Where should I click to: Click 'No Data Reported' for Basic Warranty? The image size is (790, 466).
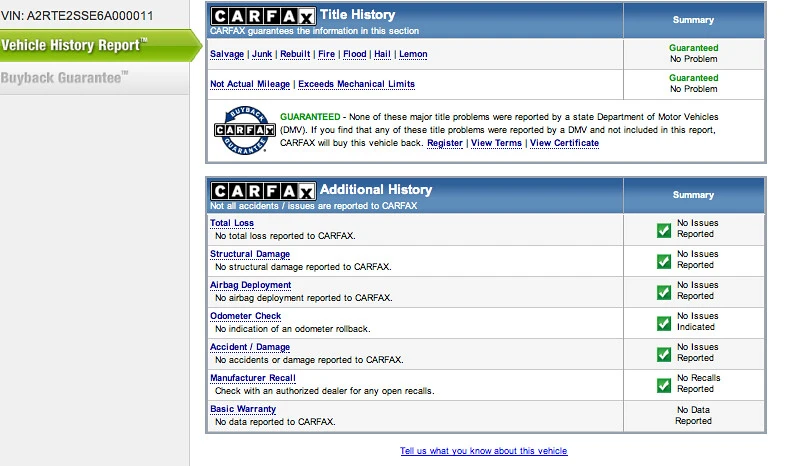693,416
